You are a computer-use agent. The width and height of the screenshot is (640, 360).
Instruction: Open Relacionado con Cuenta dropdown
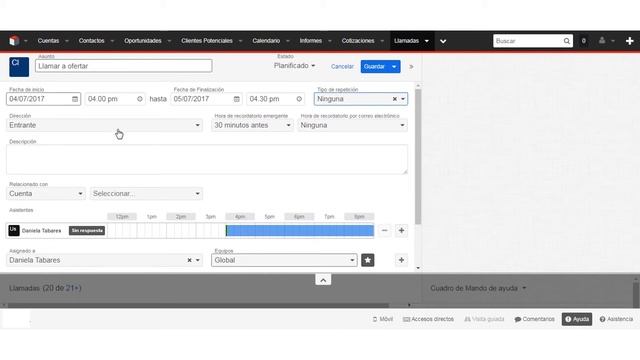pyautogui.click(x=46, y=193)
